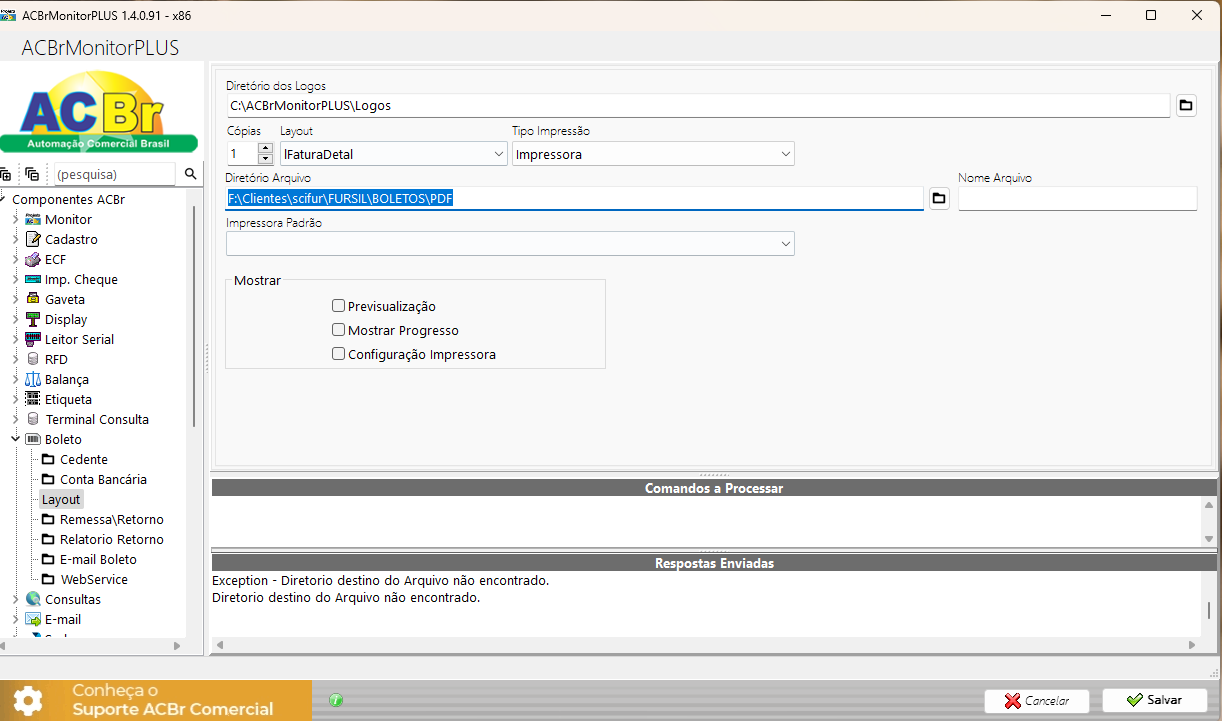1222x721 pixels.
Task: Browse folder for Diretório Arquivo
Action: point(939,198)
